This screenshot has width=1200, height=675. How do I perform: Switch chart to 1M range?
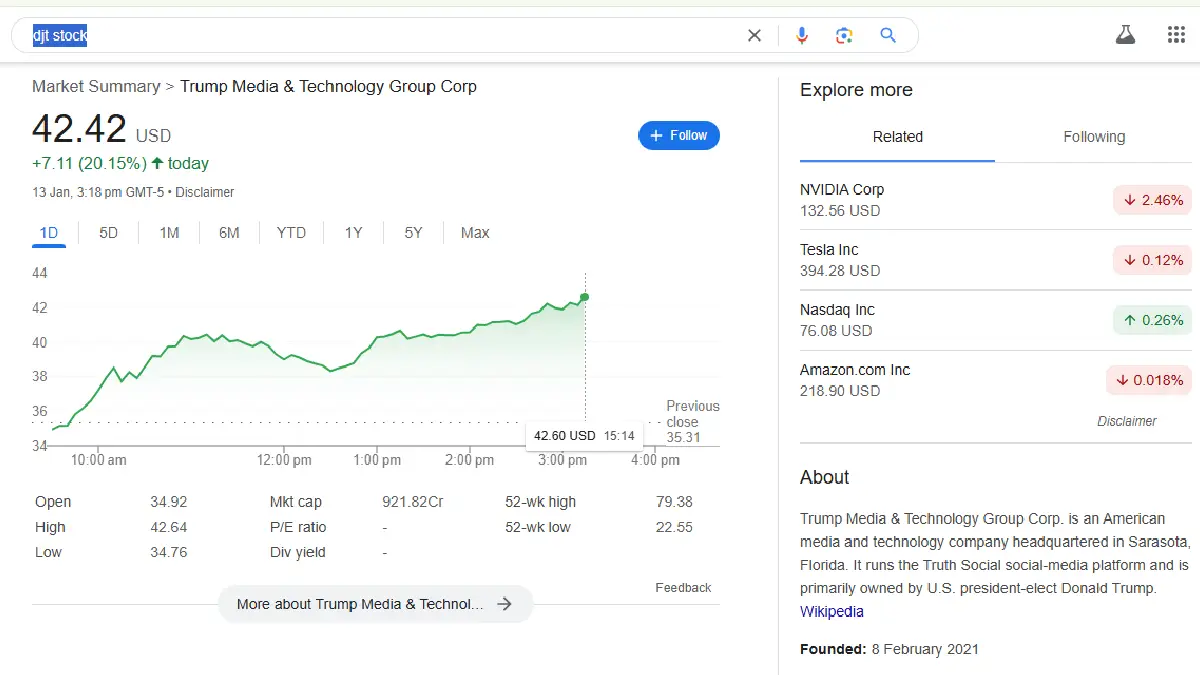pos(169,233)
